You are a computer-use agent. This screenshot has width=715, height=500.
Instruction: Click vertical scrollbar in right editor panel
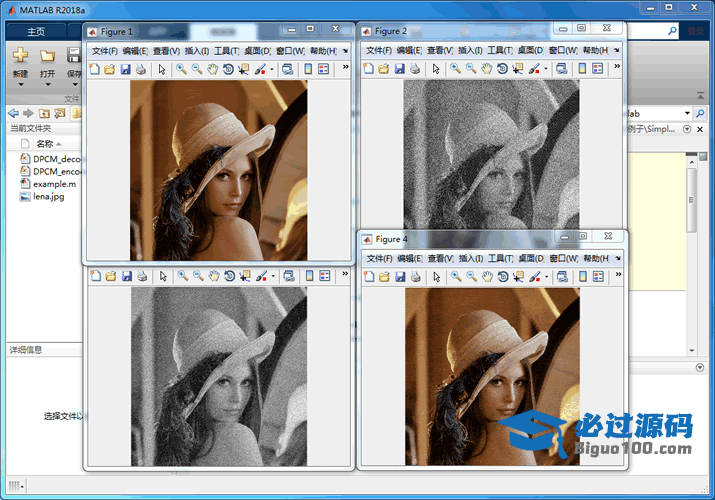pyautogui.click(x=691, y=201)
